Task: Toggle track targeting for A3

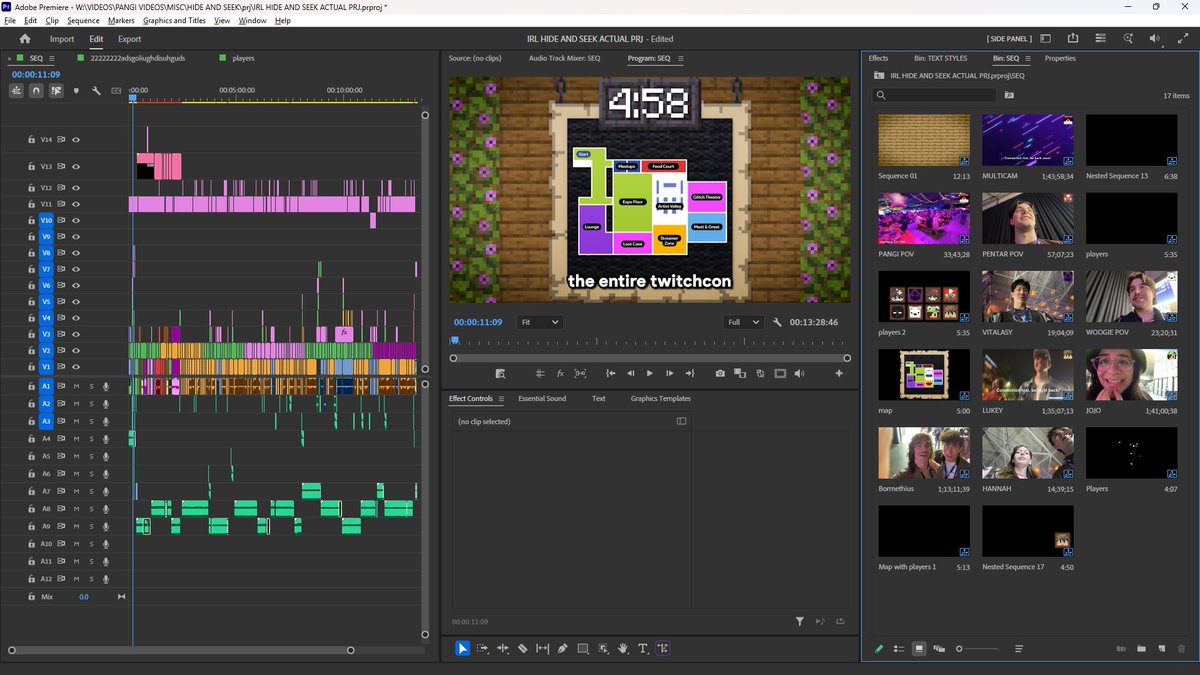Action: [x=46, y=421]
